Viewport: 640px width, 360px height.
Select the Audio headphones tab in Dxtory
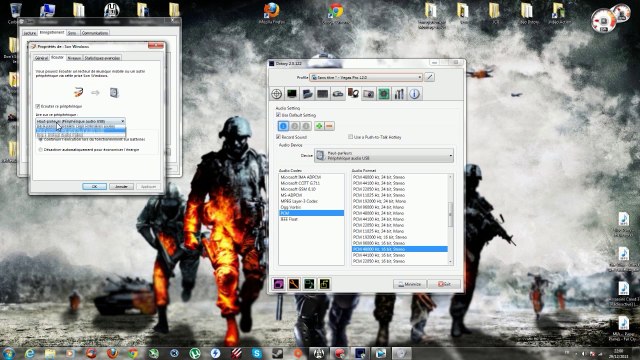(x=353, y=93)
